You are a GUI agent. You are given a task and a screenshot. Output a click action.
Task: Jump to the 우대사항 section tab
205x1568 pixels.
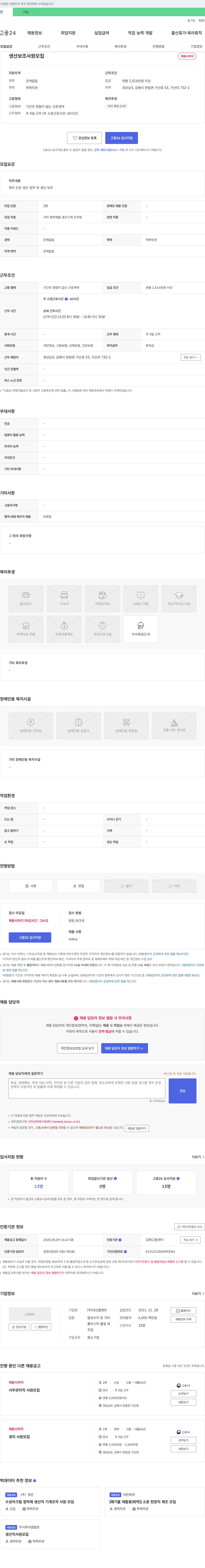point(82,46)
